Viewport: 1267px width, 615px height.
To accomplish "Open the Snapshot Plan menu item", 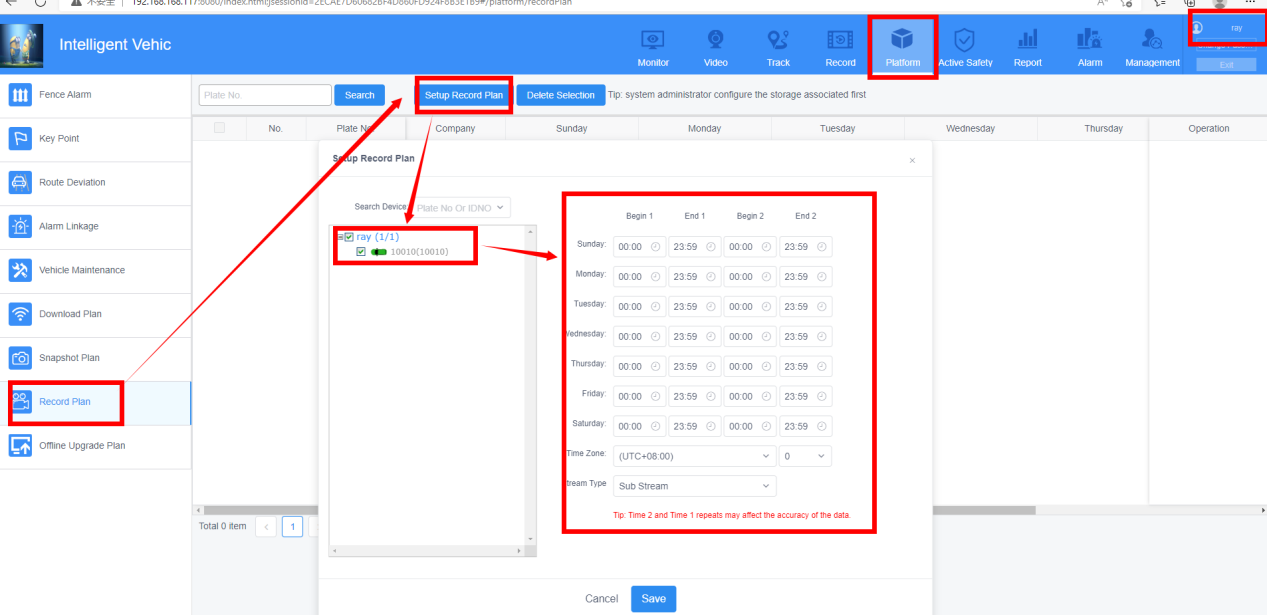I will (x=95, y=358).
